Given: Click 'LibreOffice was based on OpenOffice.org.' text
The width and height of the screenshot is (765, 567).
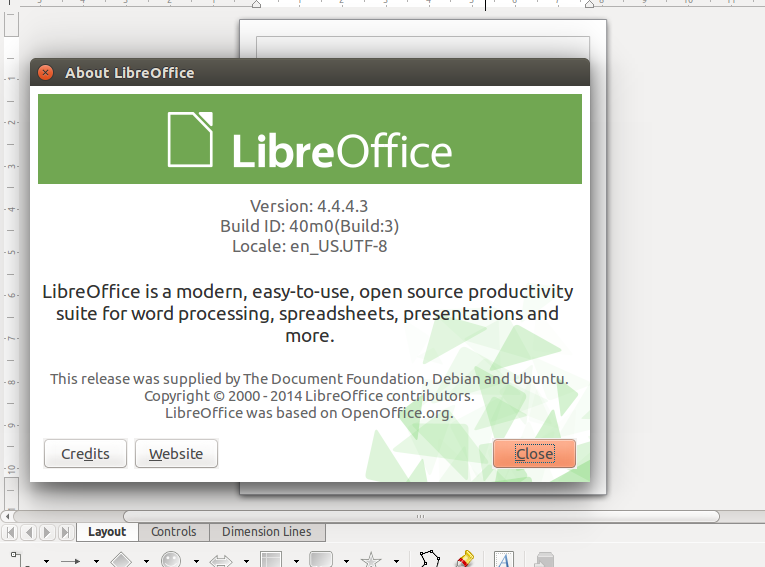Looking at the screenshot, I should click(x=309, y=413).
